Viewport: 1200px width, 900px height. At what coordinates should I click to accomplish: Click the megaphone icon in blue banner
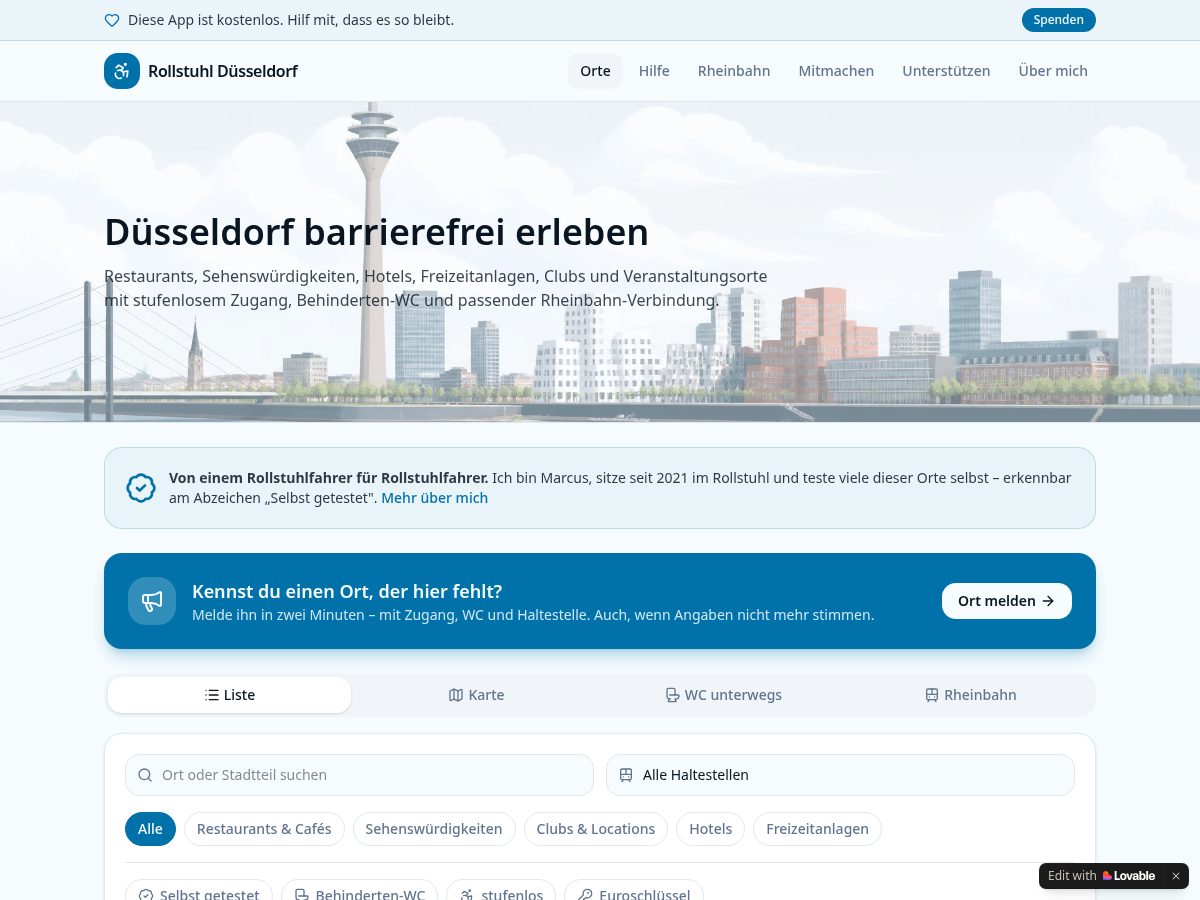152,601
